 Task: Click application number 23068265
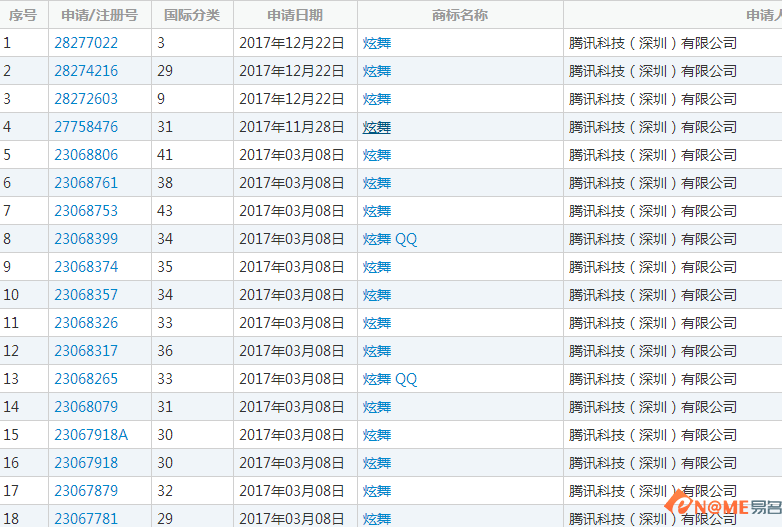tap(86, 379)
